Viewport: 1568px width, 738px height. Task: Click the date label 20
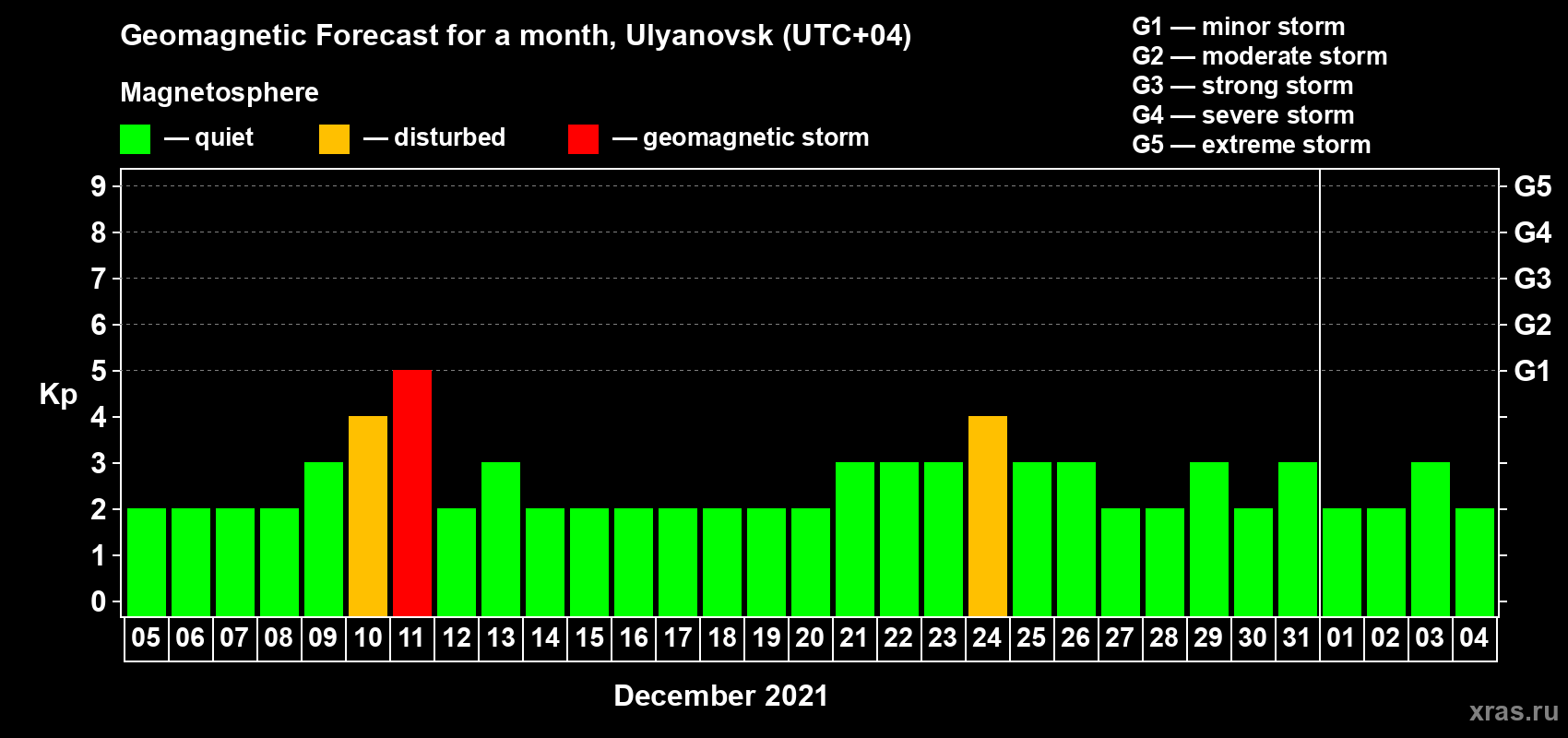pyautogui.click(x=810, y=638)
